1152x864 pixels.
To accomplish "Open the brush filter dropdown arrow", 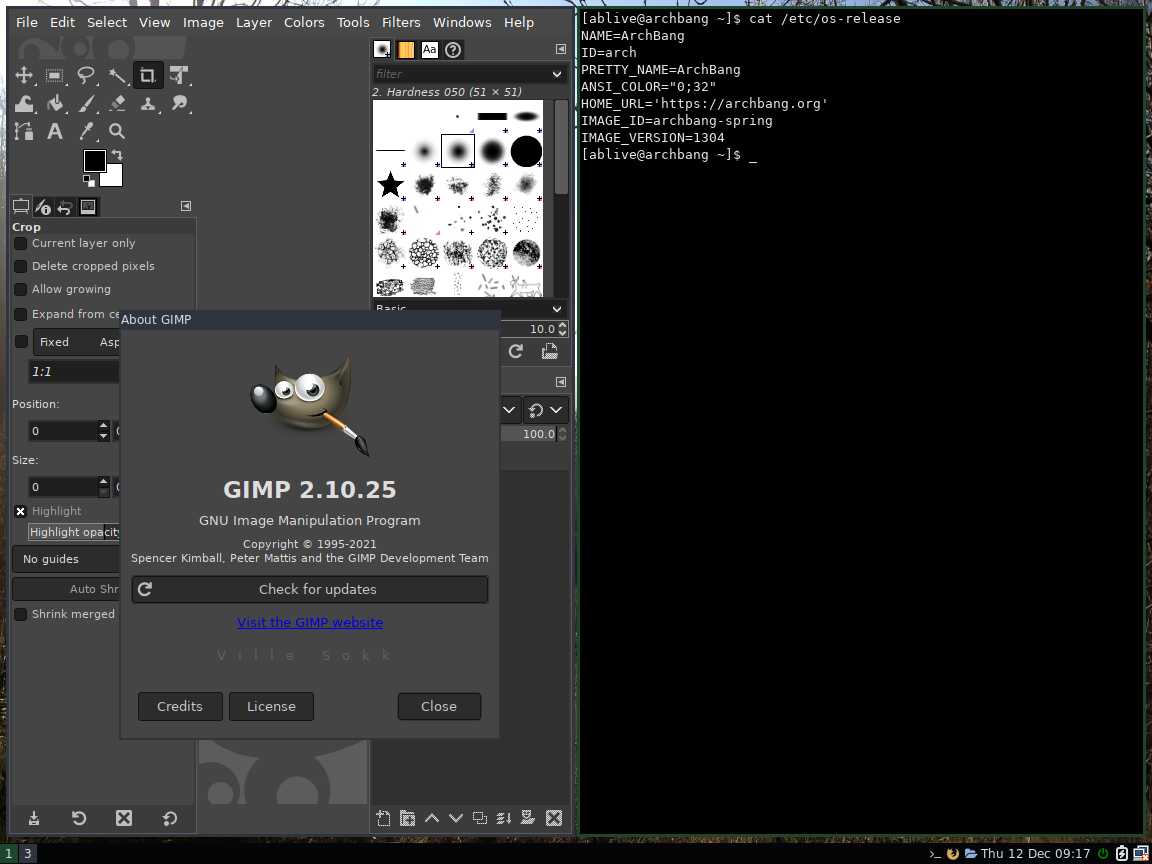I will (x=557, y=74).
